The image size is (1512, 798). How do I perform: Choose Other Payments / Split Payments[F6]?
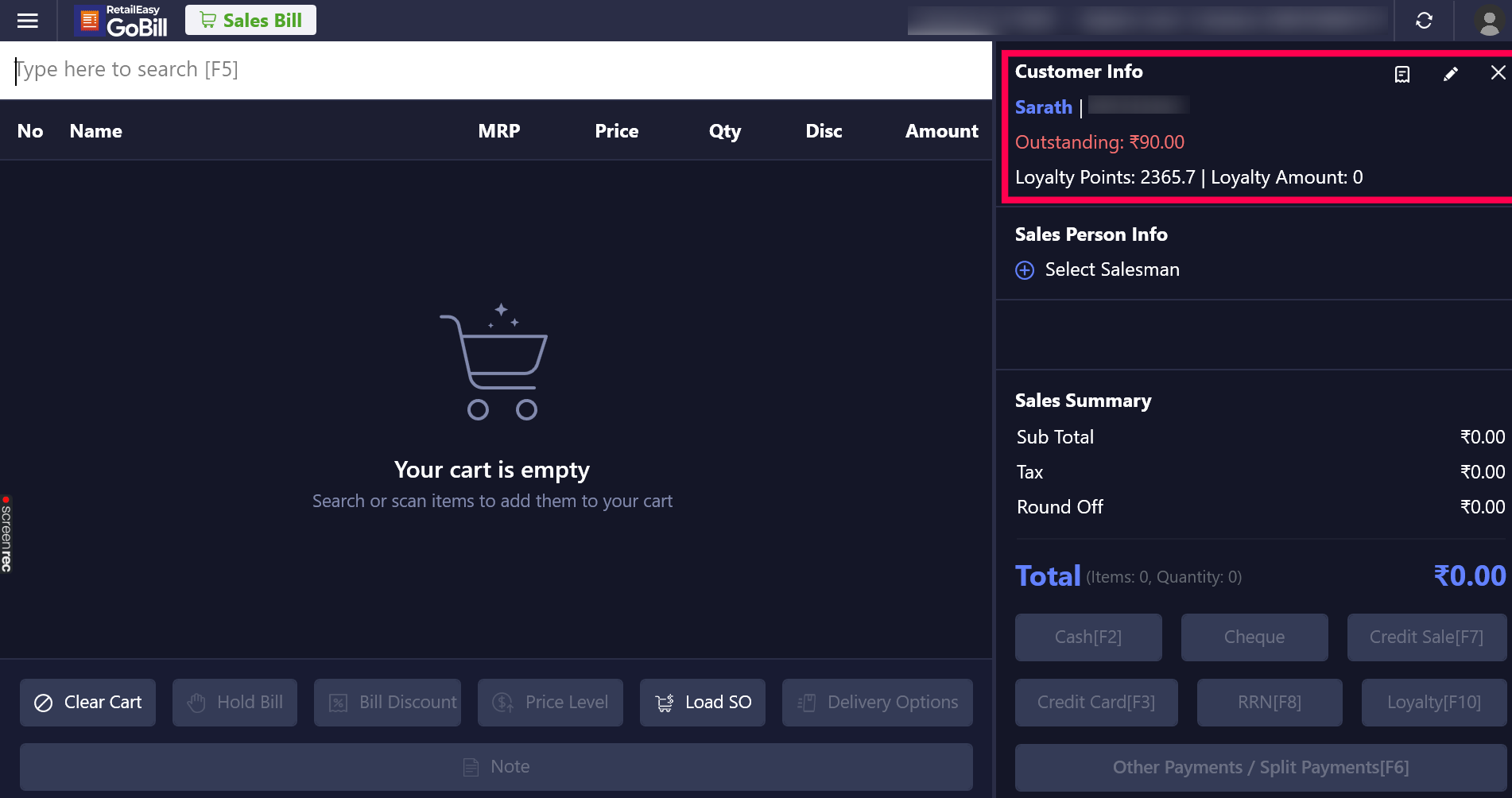(x=1260, y=767)
